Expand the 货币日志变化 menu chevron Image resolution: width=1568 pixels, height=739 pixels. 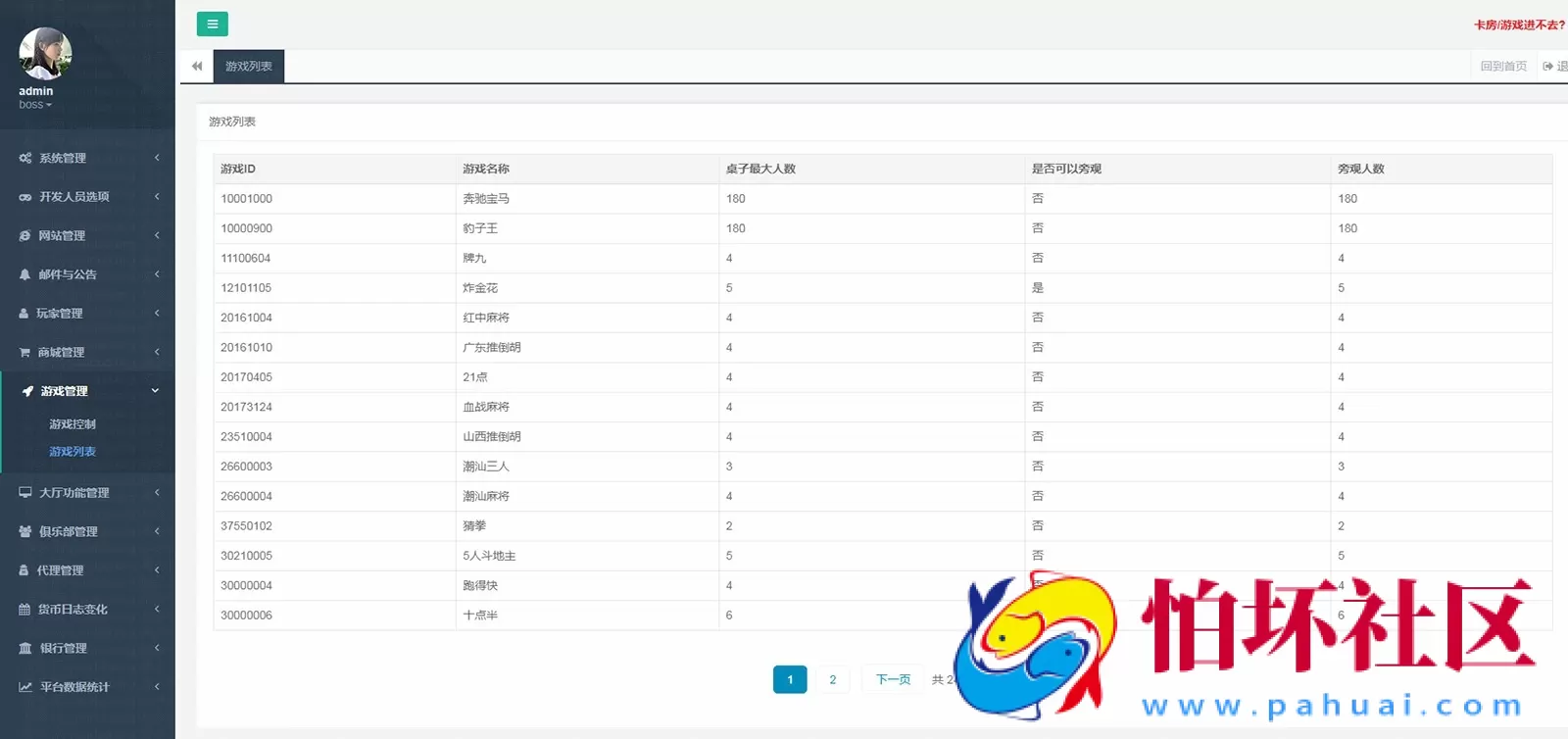(157, 610)
